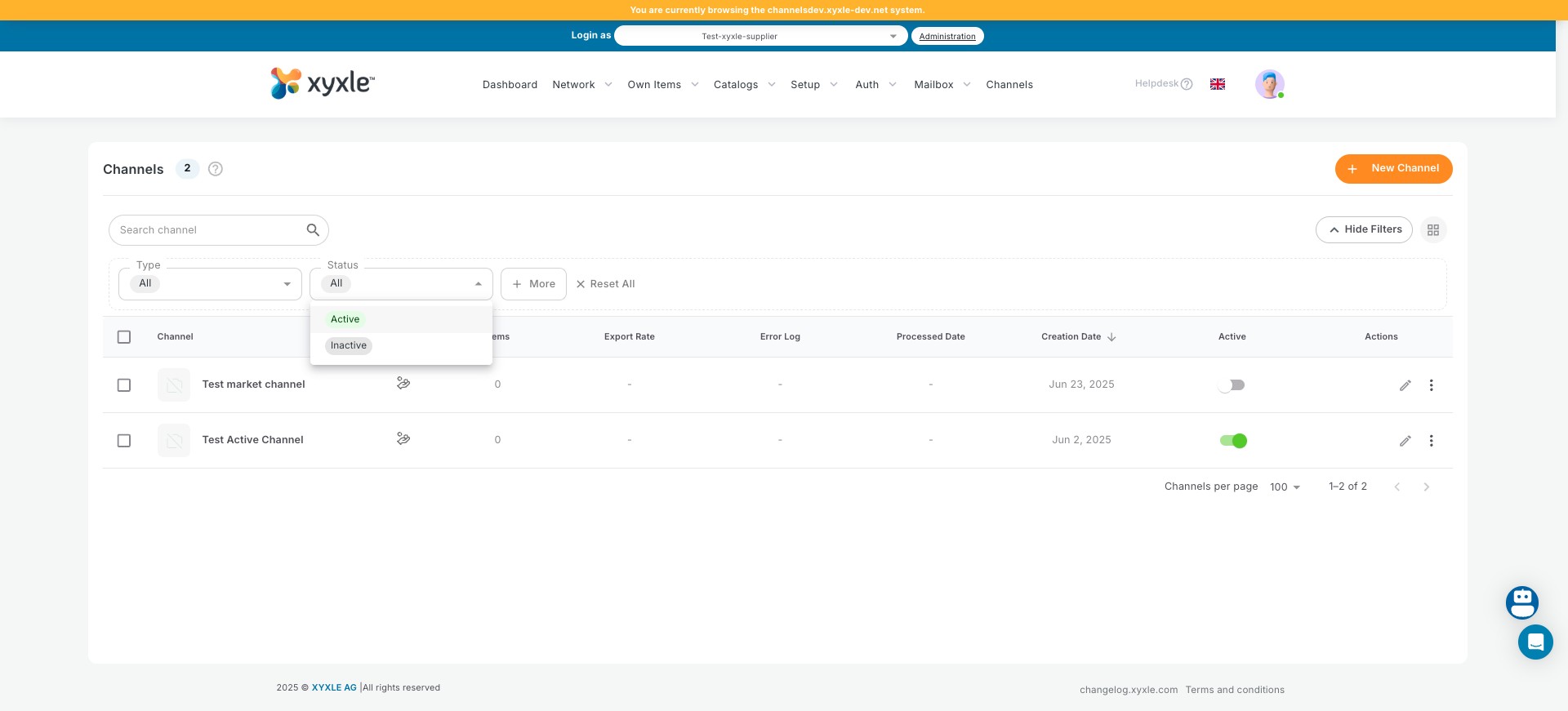Expand the channels per page dropdown
The height and width of the screenshot is (711, 1568).
[1285, 487]
